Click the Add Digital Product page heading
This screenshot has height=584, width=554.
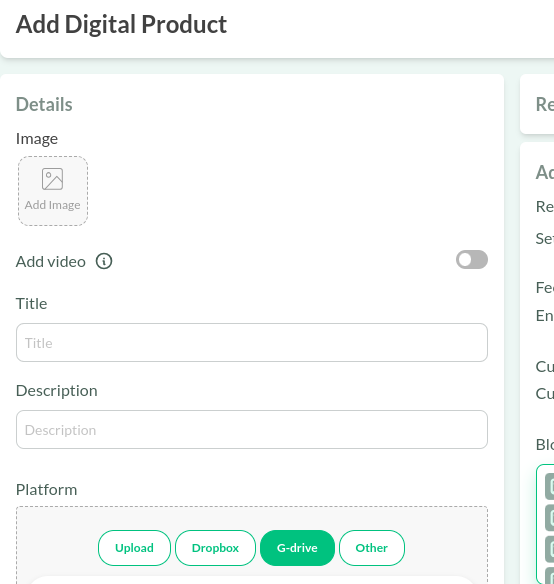pos(121,25)
